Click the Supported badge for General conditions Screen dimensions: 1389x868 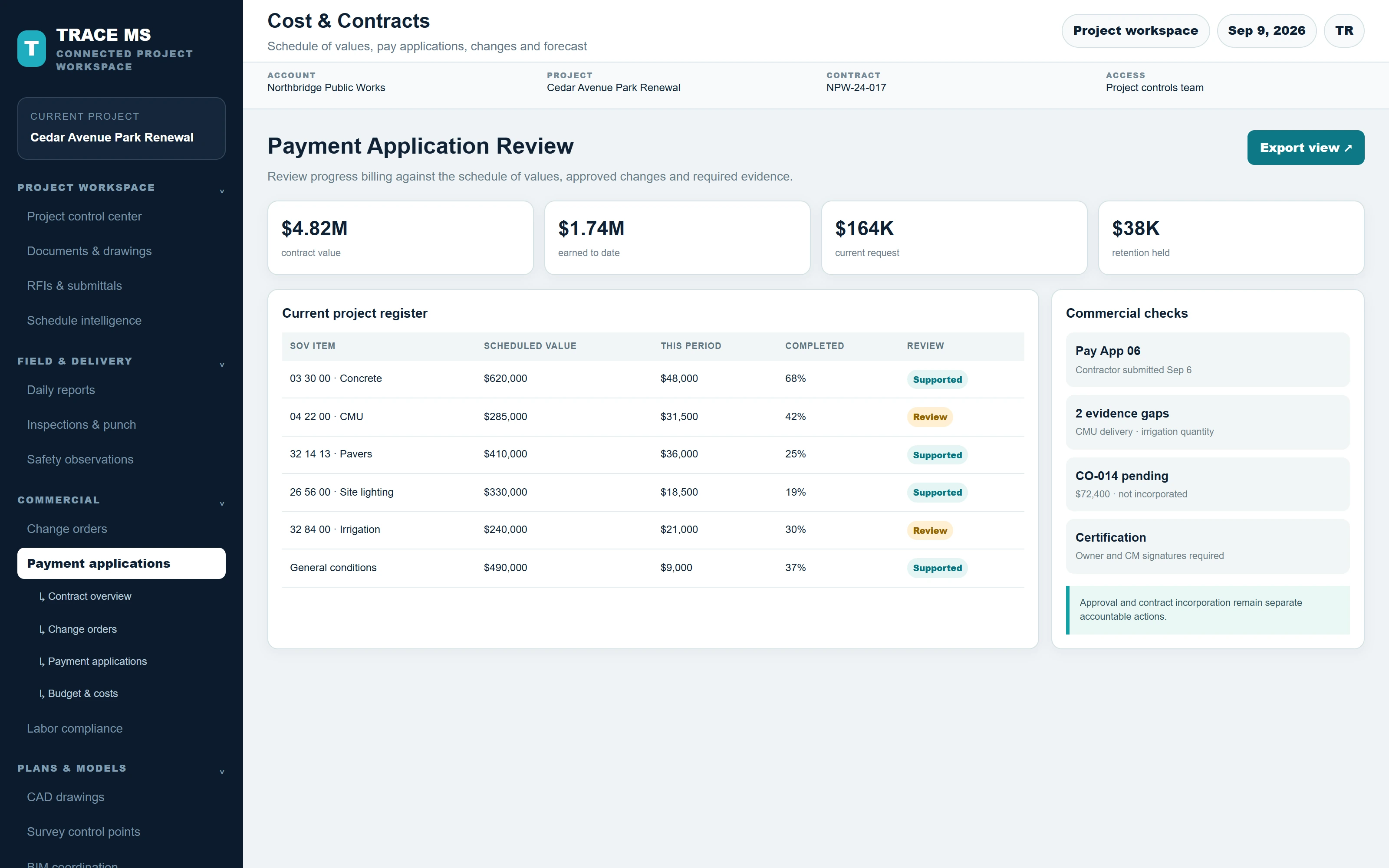click(x=937, y=568)
